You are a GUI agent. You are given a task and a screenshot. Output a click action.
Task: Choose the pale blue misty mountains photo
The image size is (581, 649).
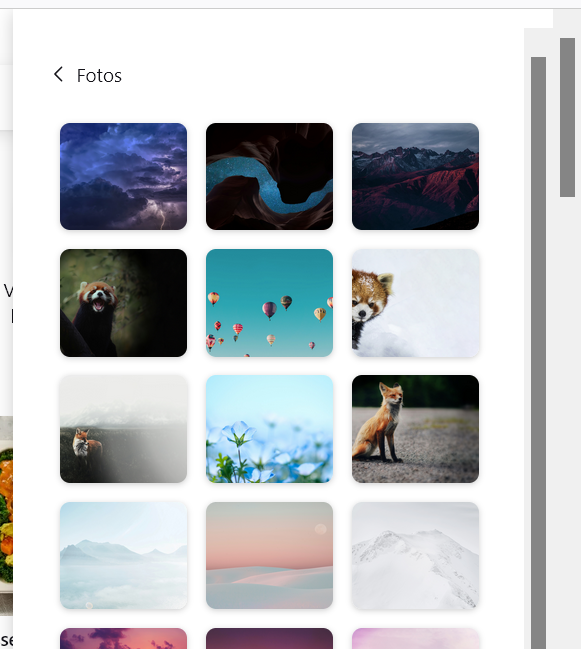[123, 555]
